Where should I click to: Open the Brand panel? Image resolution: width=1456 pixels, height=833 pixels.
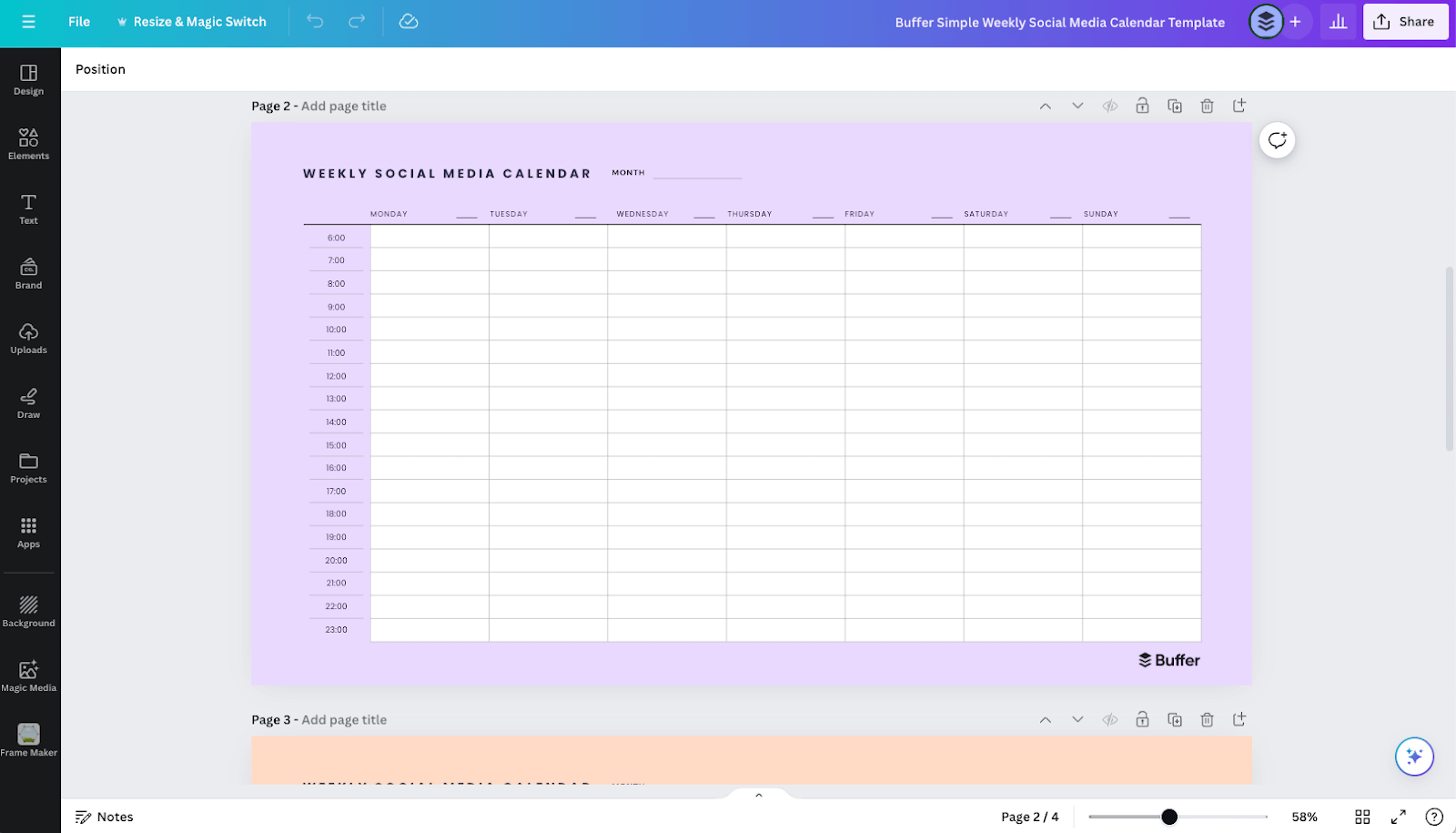click(28, 272)
